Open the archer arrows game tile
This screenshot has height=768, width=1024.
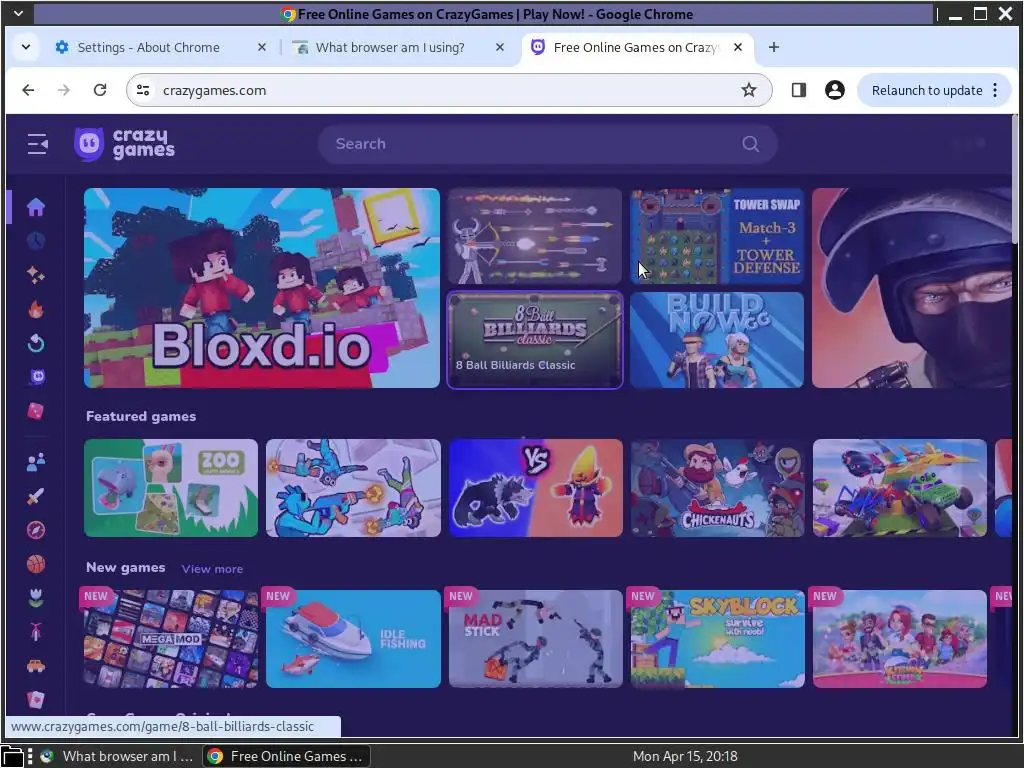pyautogui.click(x=535, y=236)
